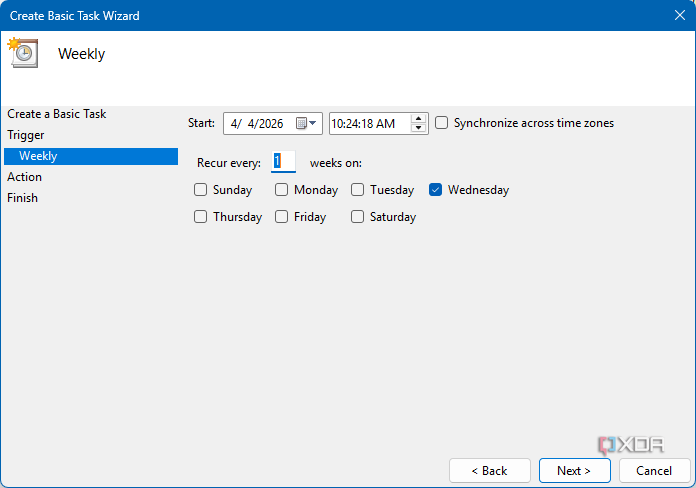Enable Synchronize across time zones
696x488 pixels.
coord(441,123)
